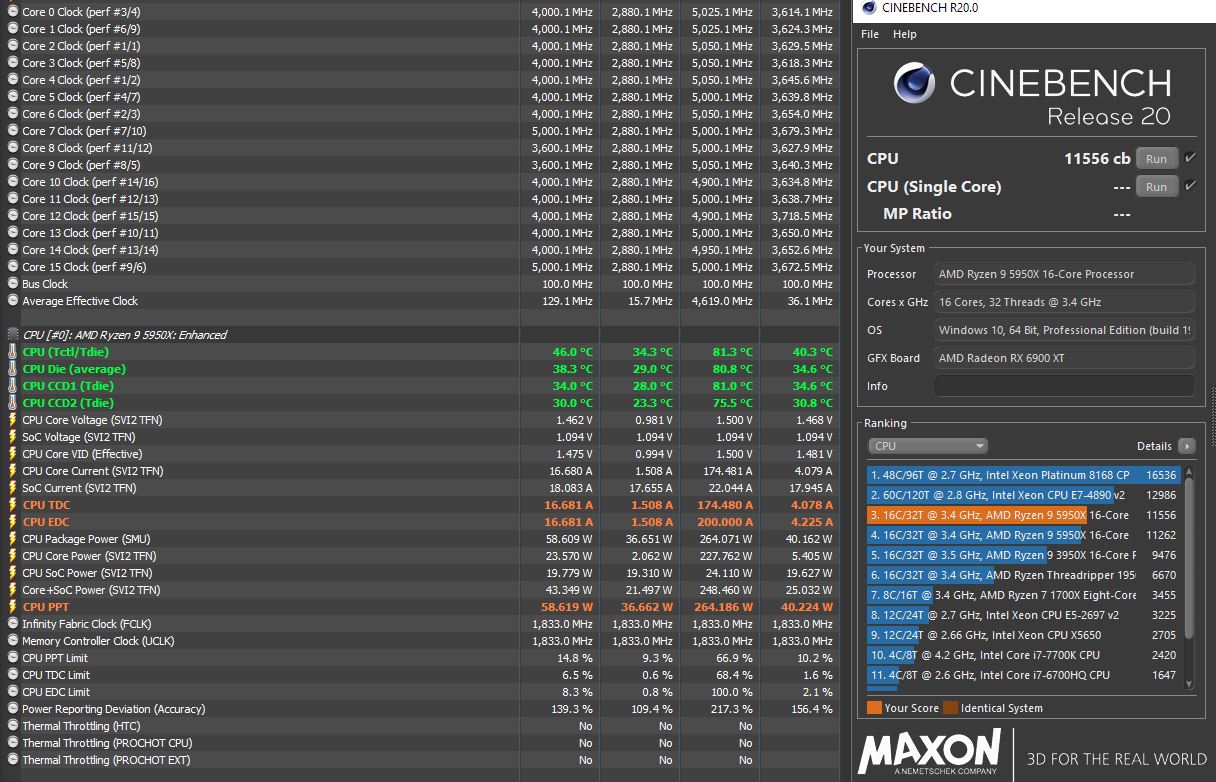Open the Ranking CPU dropdown

coord(927,446)
